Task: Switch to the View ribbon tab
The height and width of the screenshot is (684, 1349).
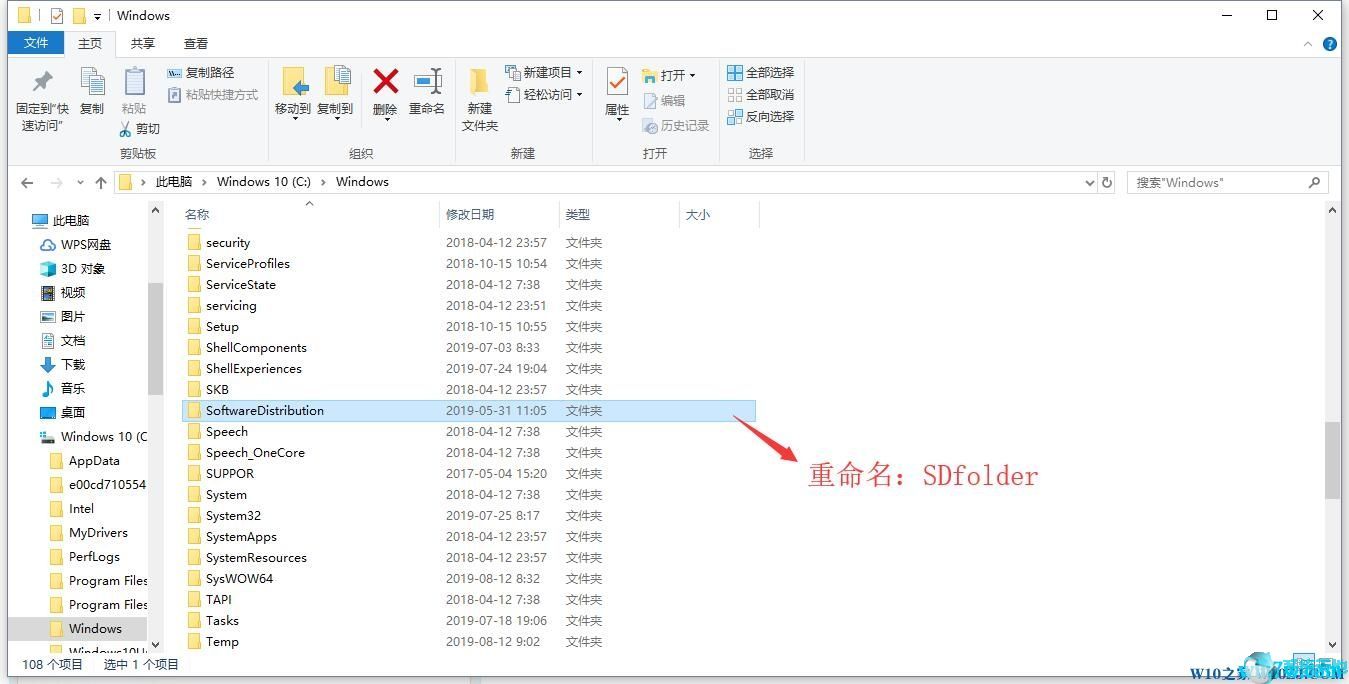Action: pos(196,43)
